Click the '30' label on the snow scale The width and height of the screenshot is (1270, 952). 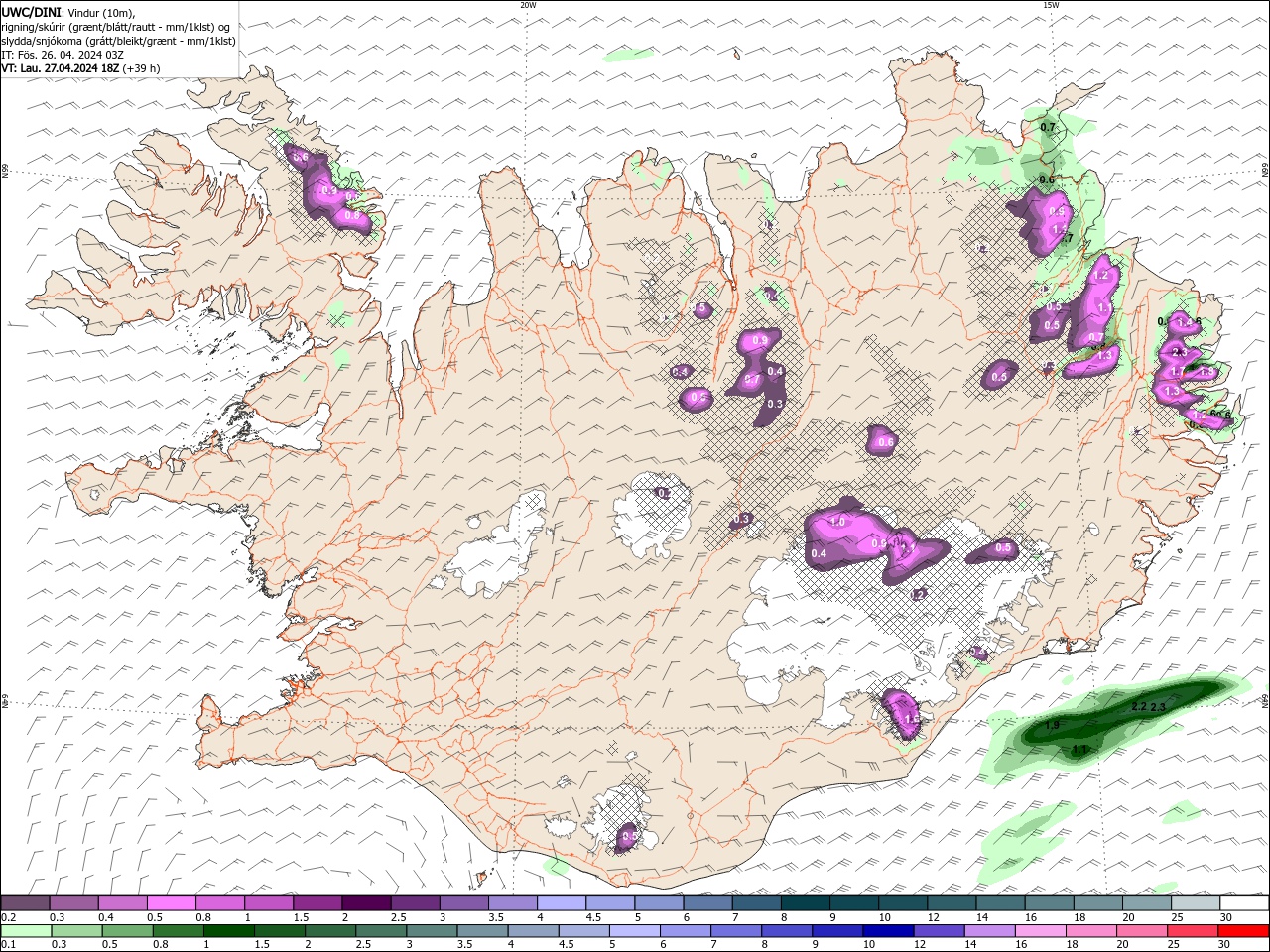1225,917
